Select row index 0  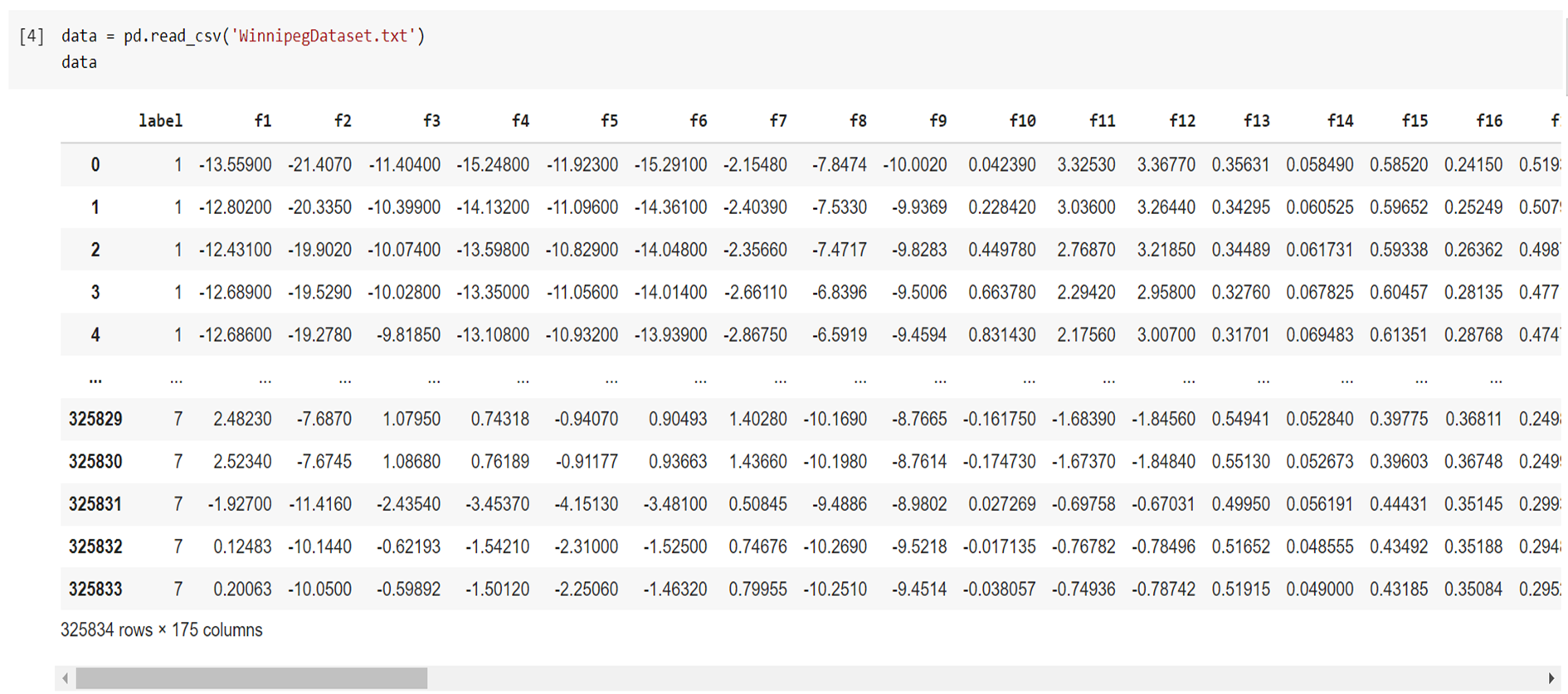95,165
